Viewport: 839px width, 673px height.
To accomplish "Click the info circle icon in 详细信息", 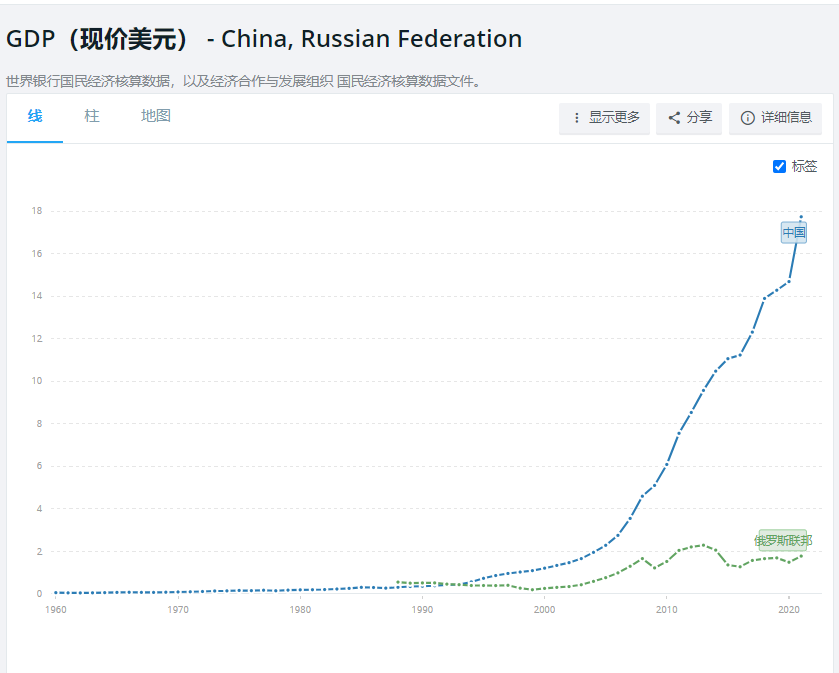I will [x=747, y=118].
